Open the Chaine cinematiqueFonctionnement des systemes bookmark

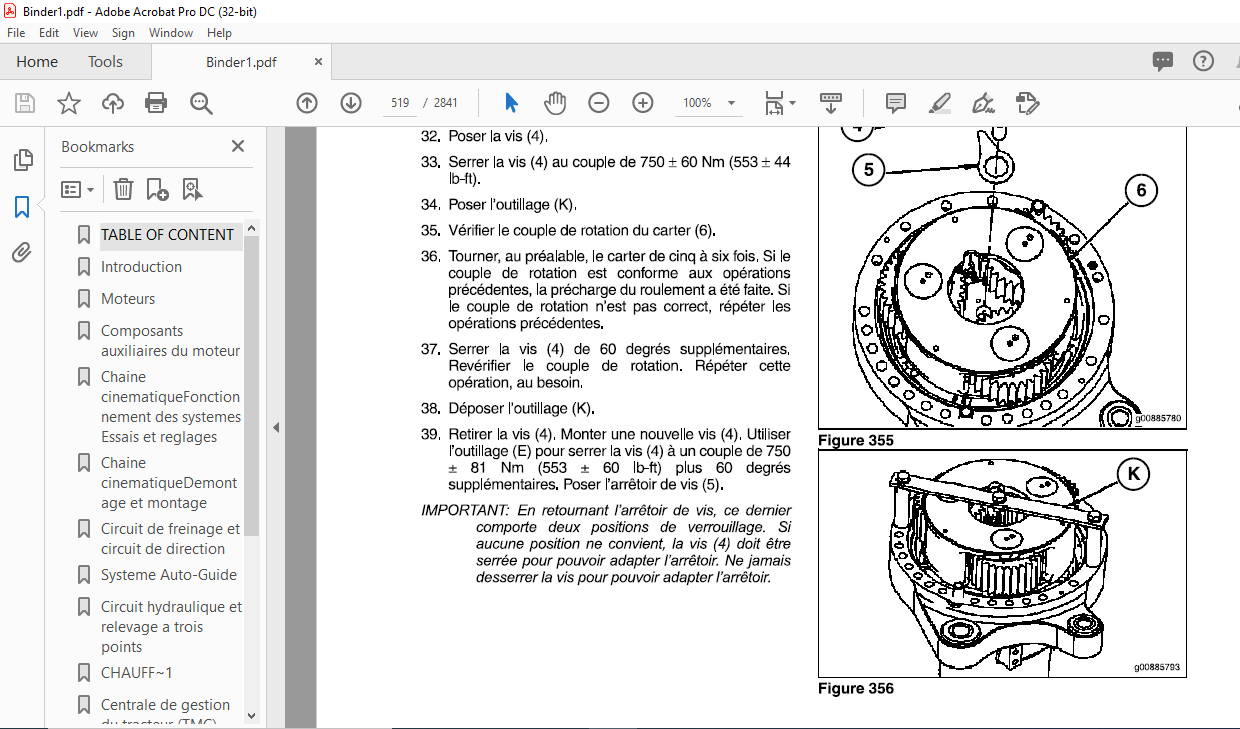(170, 407)
